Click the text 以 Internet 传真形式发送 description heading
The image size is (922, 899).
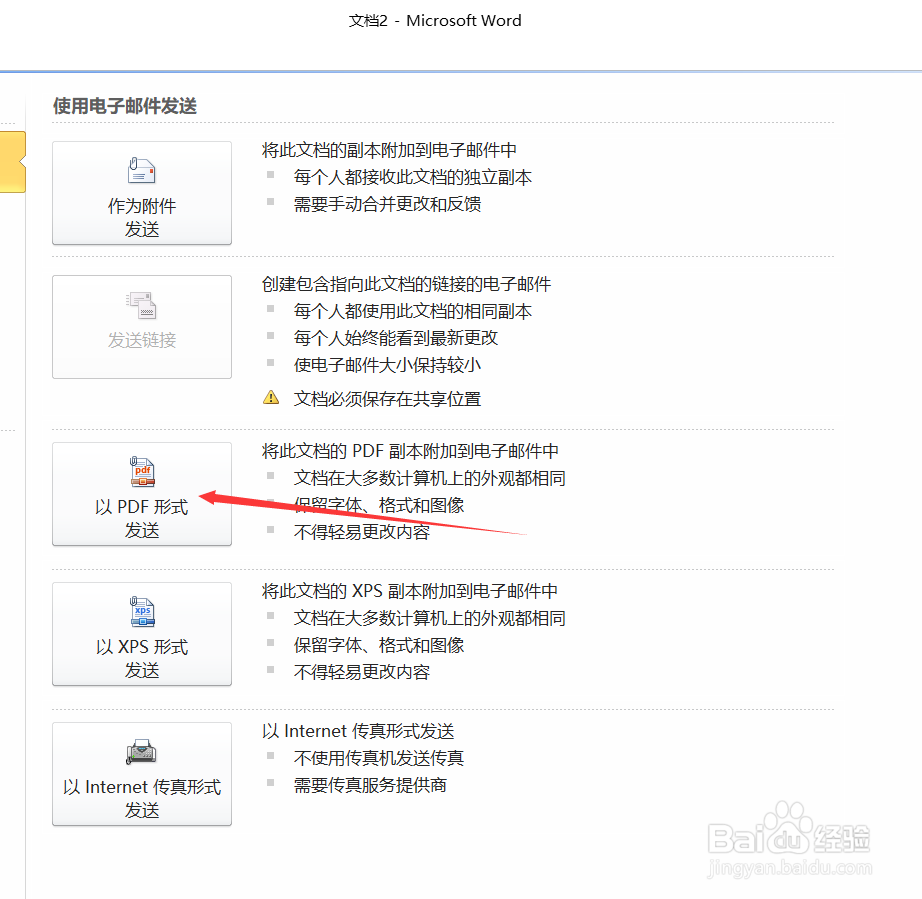tap(358, 731)
